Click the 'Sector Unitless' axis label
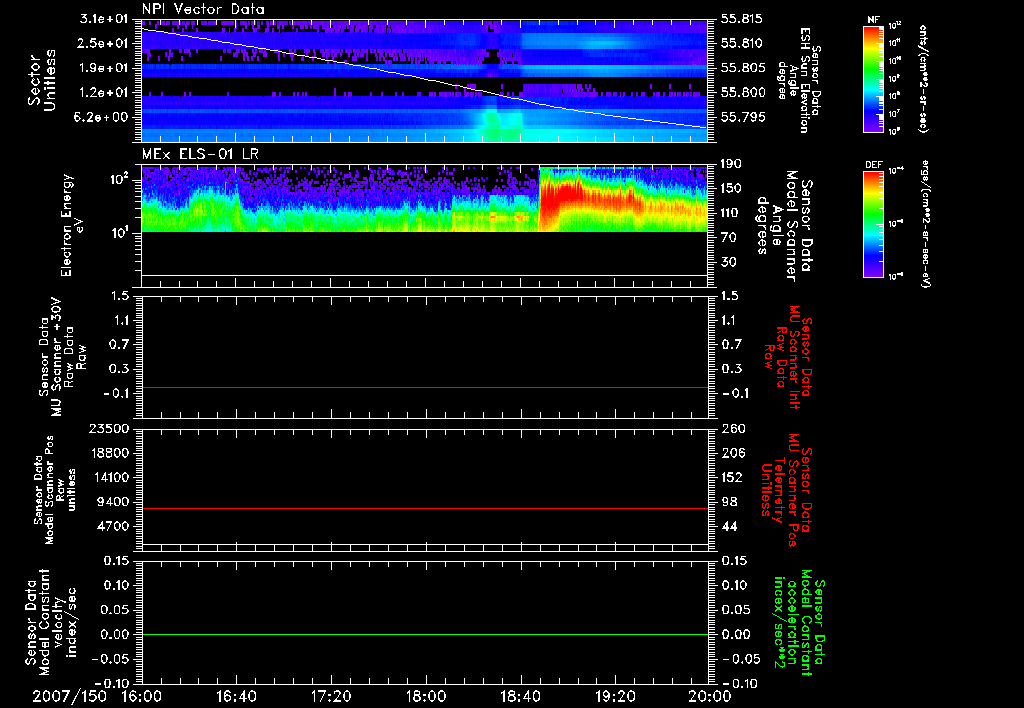Viewport: 1024px width, 708px height. point(42,80)
